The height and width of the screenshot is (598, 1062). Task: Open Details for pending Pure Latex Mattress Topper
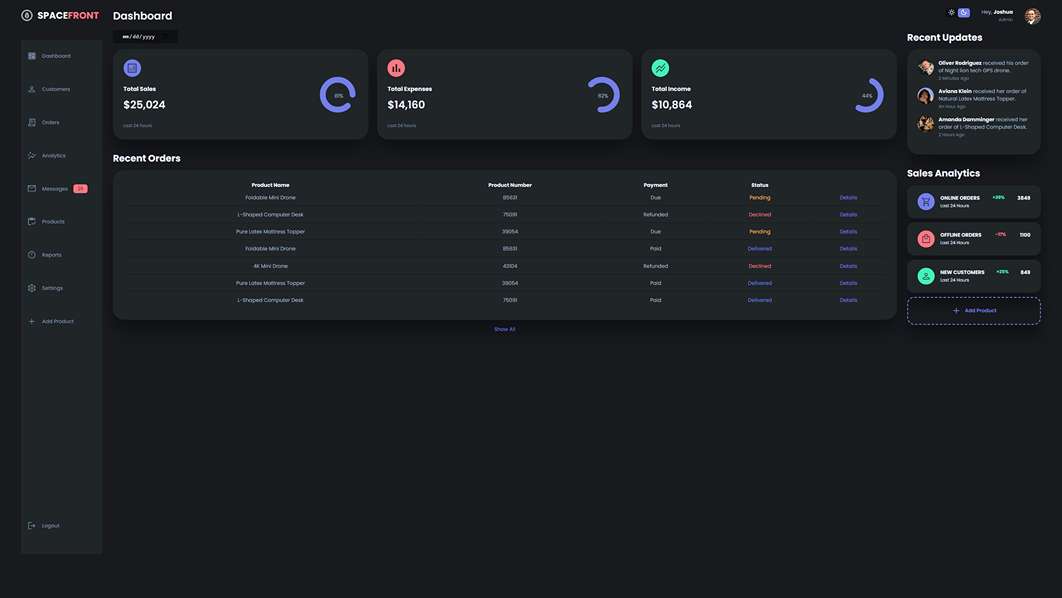849,232
